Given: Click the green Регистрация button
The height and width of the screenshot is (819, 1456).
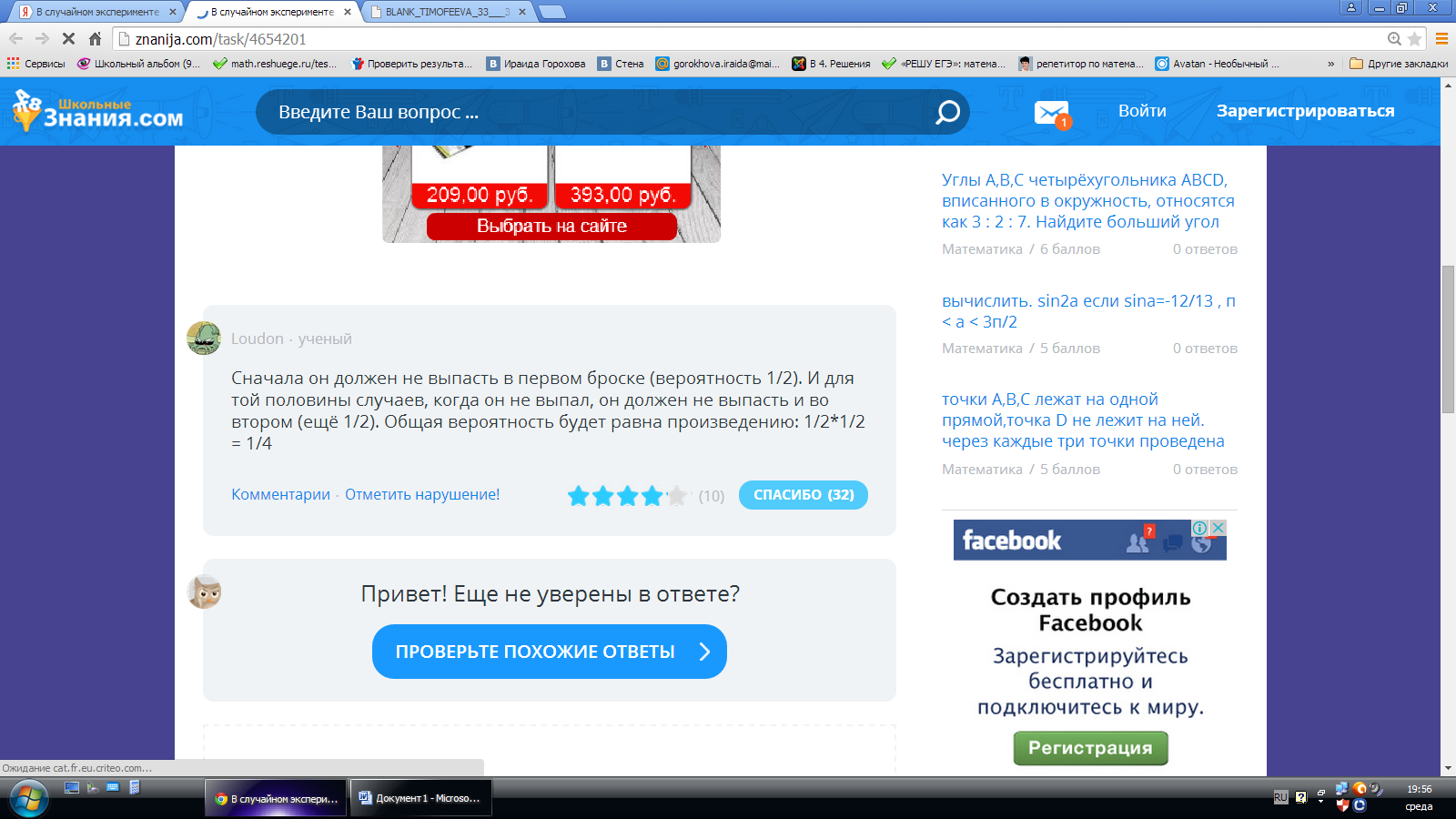Looking at the screenshot, I should (1090, 748).
